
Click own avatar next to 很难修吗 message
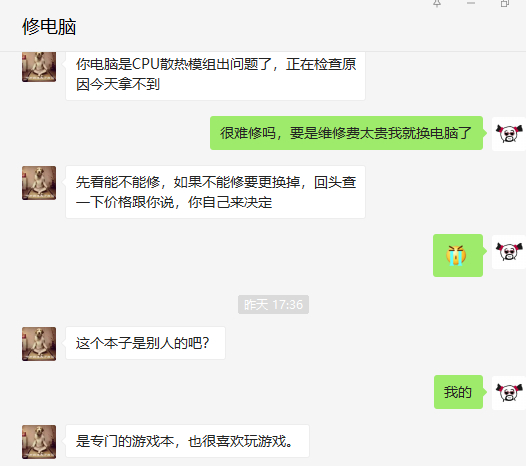coord(509,134)
